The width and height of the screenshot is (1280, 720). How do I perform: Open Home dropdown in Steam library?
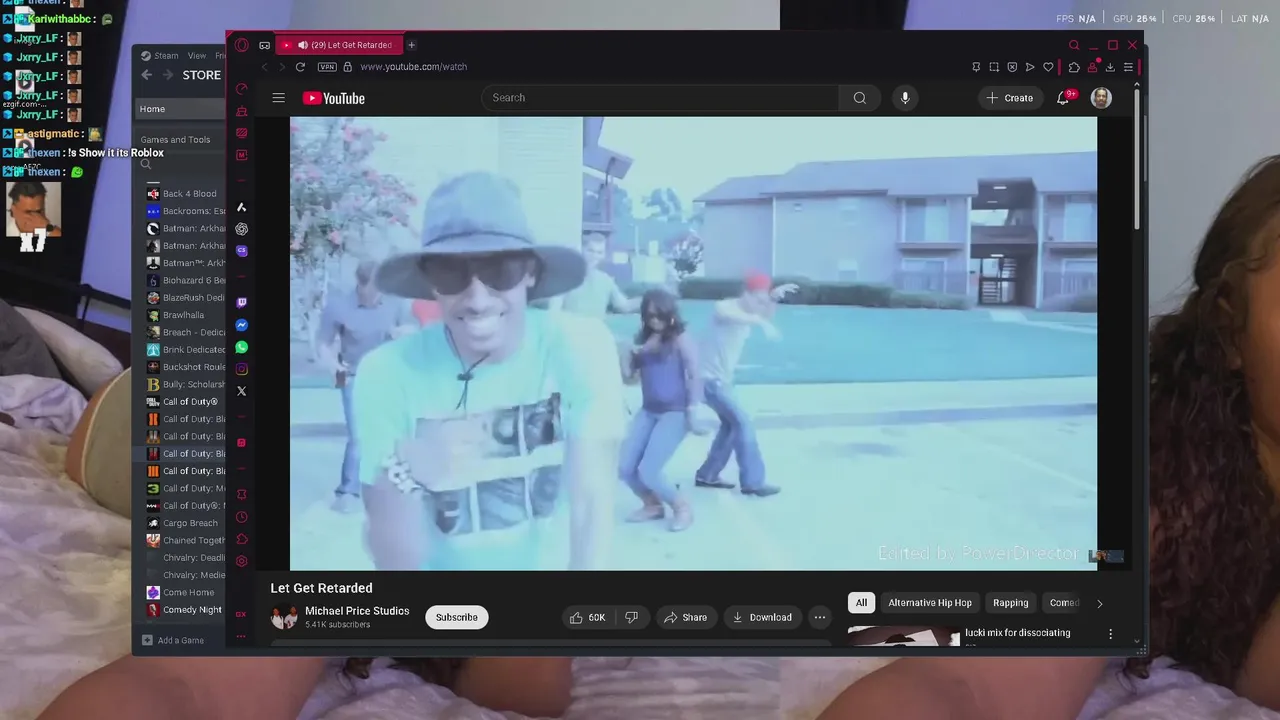point(180,109)
